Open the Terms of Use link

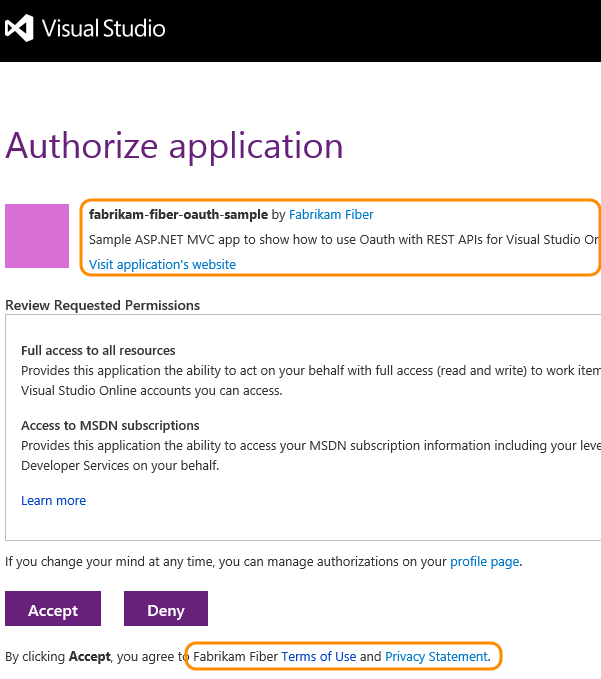(319, 656)
